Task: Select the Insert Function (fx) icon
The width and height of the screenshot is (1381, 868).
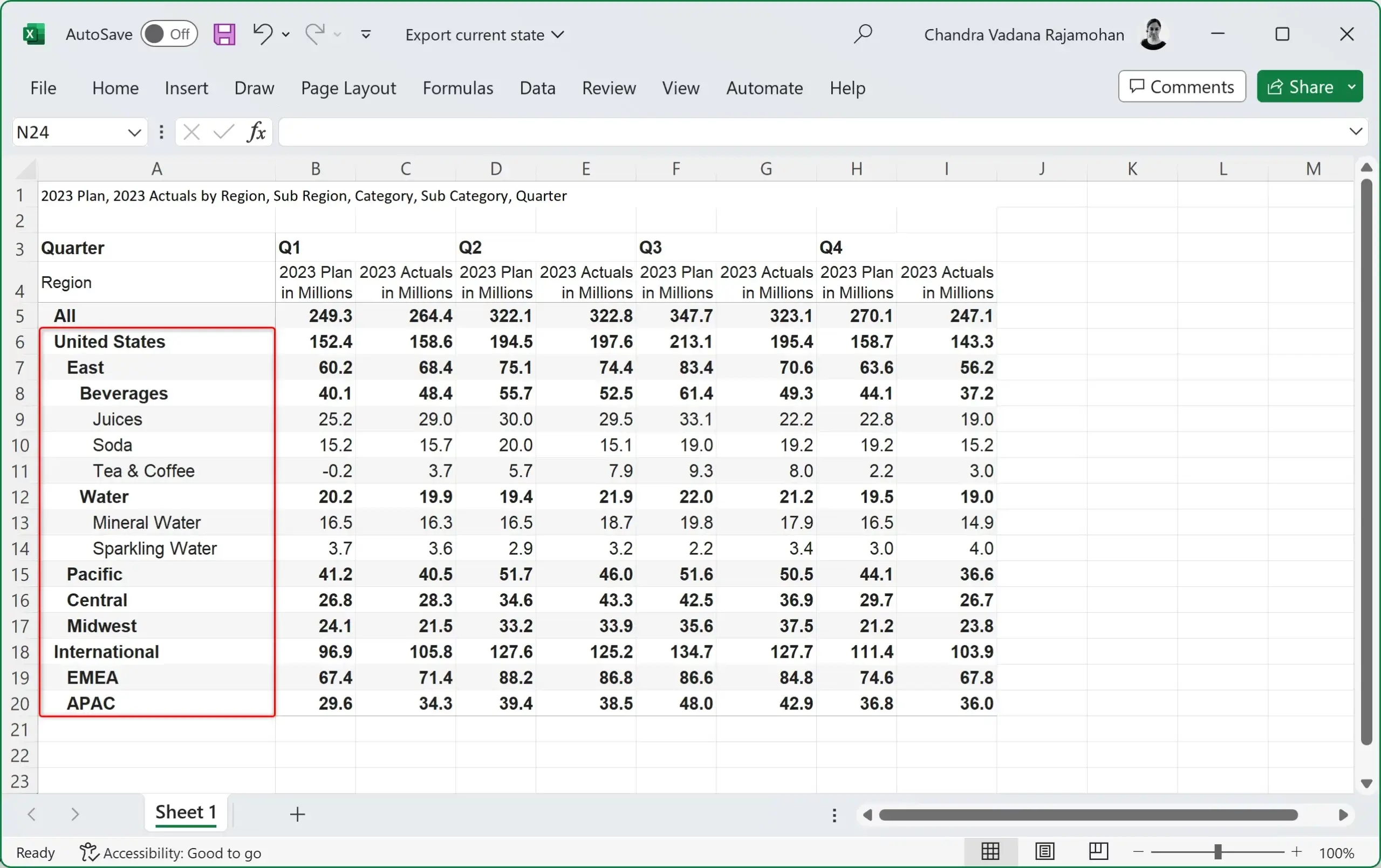Action: point(256,132)
